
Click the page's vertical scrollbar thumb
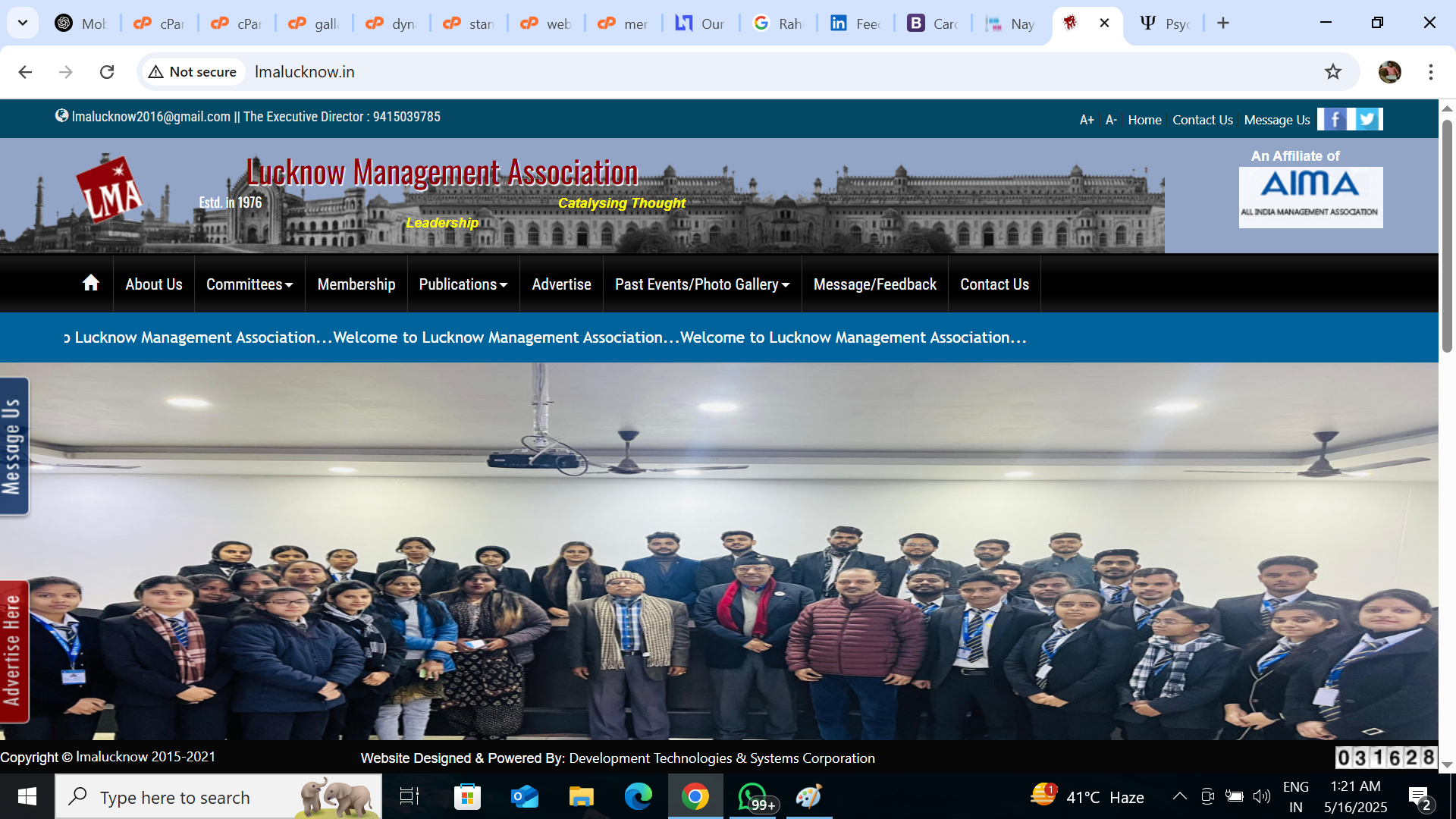[x=1447, y=235]
